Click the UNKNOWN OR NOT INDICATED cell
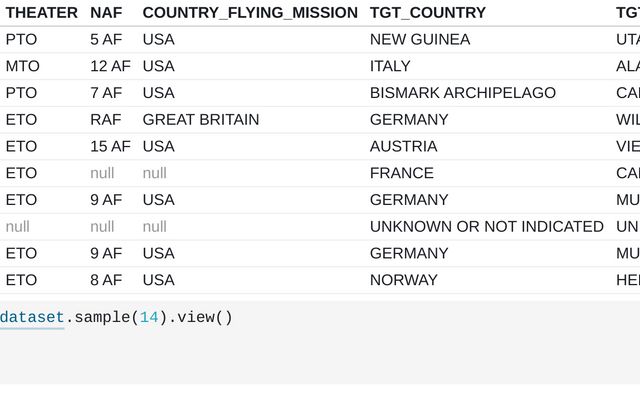640x400 pixels. 486,226
